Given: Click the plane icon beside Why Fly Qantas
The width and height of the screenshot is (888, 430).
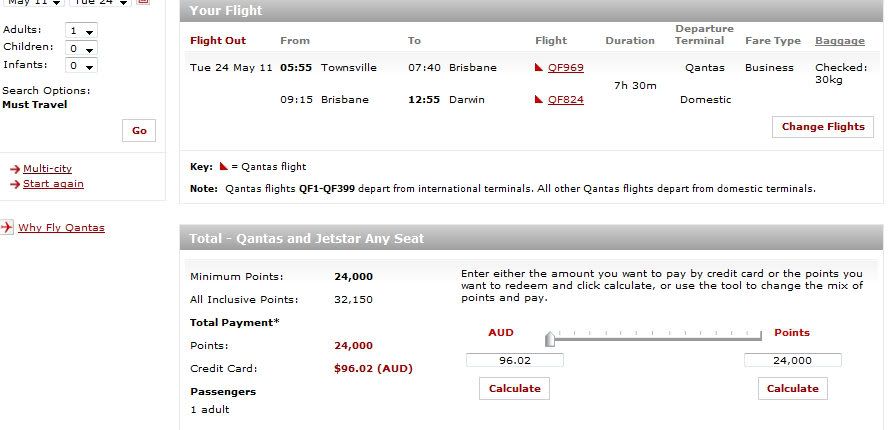Looking at the screenshot, I should pyautogui.click(x=7, y=228).
